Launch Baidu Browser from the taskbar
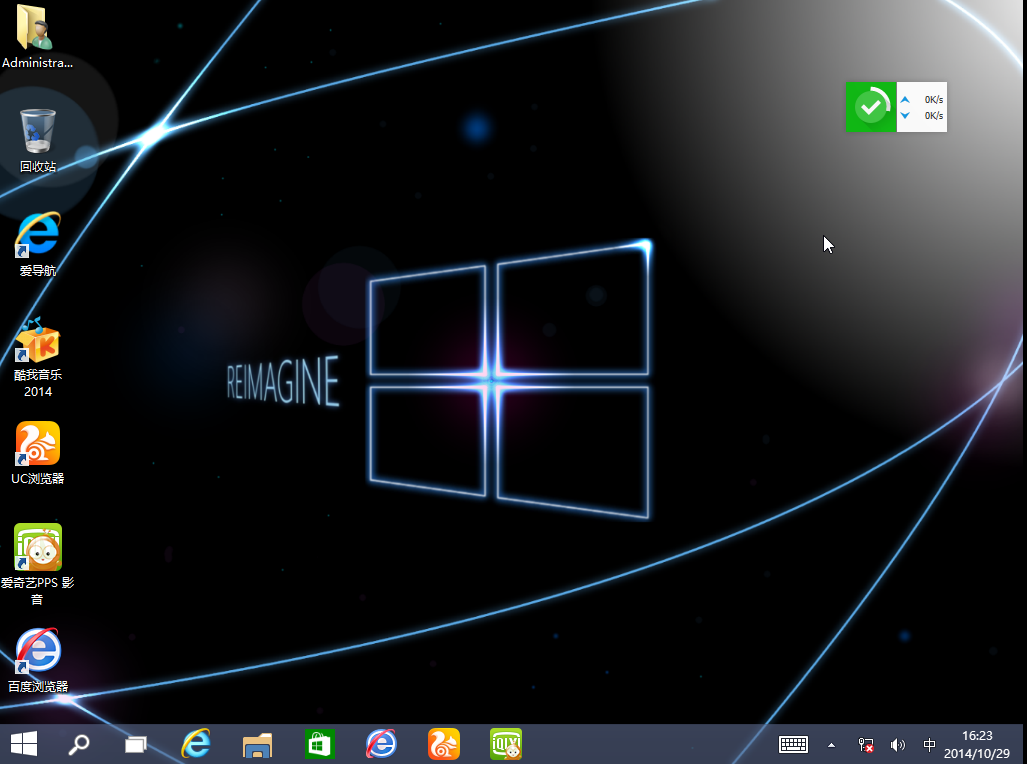 coord(381,744)
